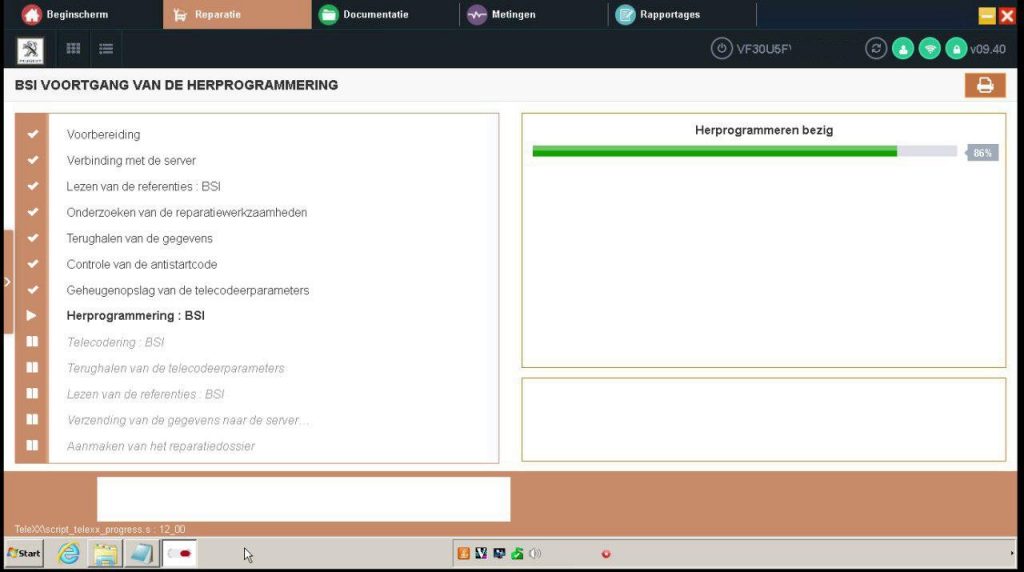The height and width of the screenshot is (572, 1024).
Task: Switch to grid view icon
Action: pyautogui.click(x=74, y=49)
